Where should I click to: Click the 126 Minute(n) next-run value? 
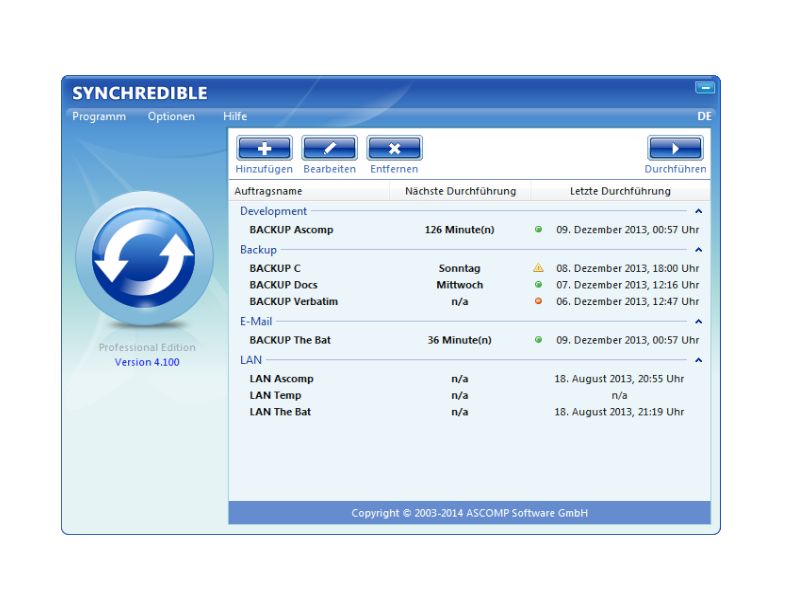pos(460,230)
